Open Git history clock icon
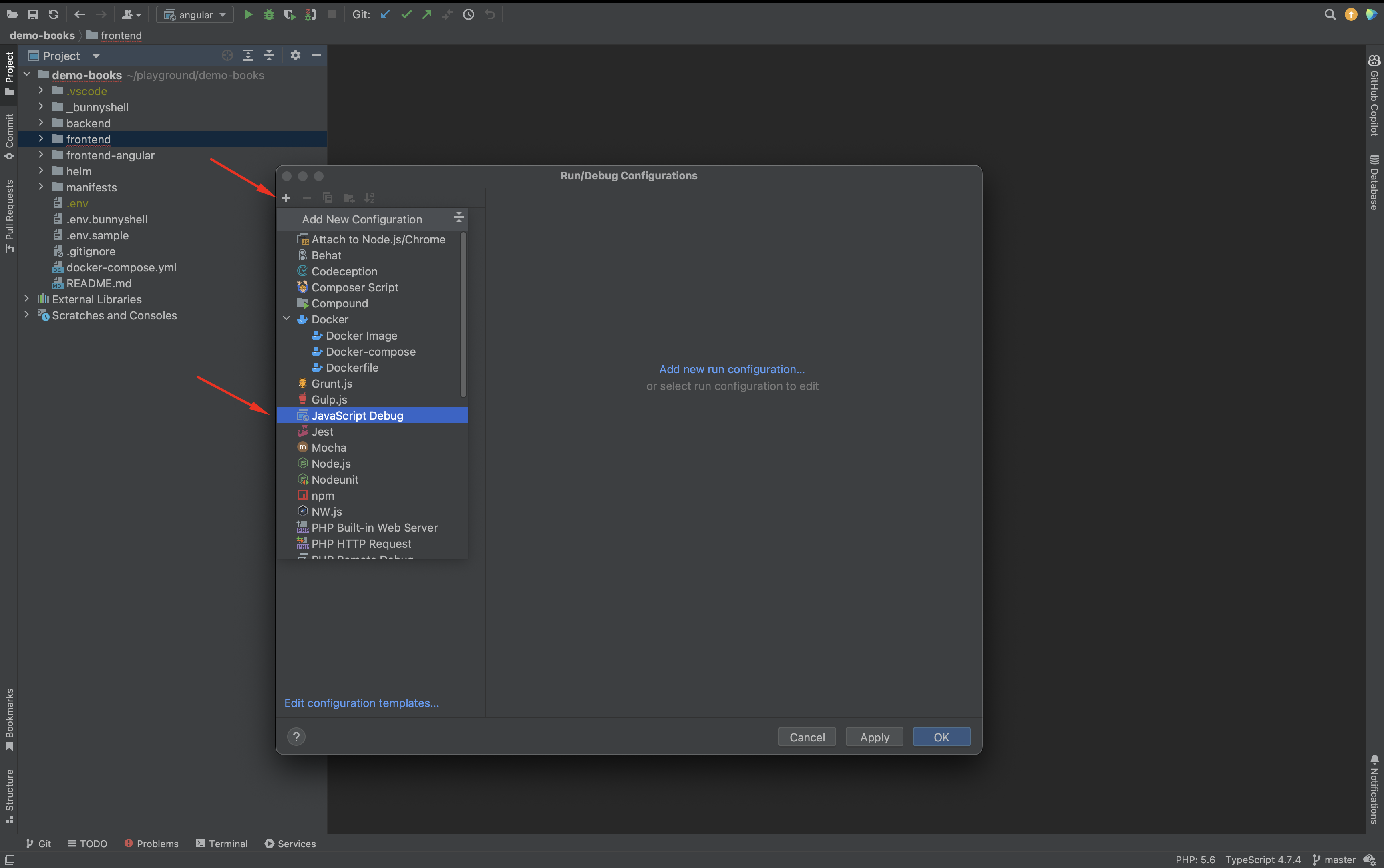The width and height of the screenshot is (1384, 868). pyautogui.click(x=469, y=14)
